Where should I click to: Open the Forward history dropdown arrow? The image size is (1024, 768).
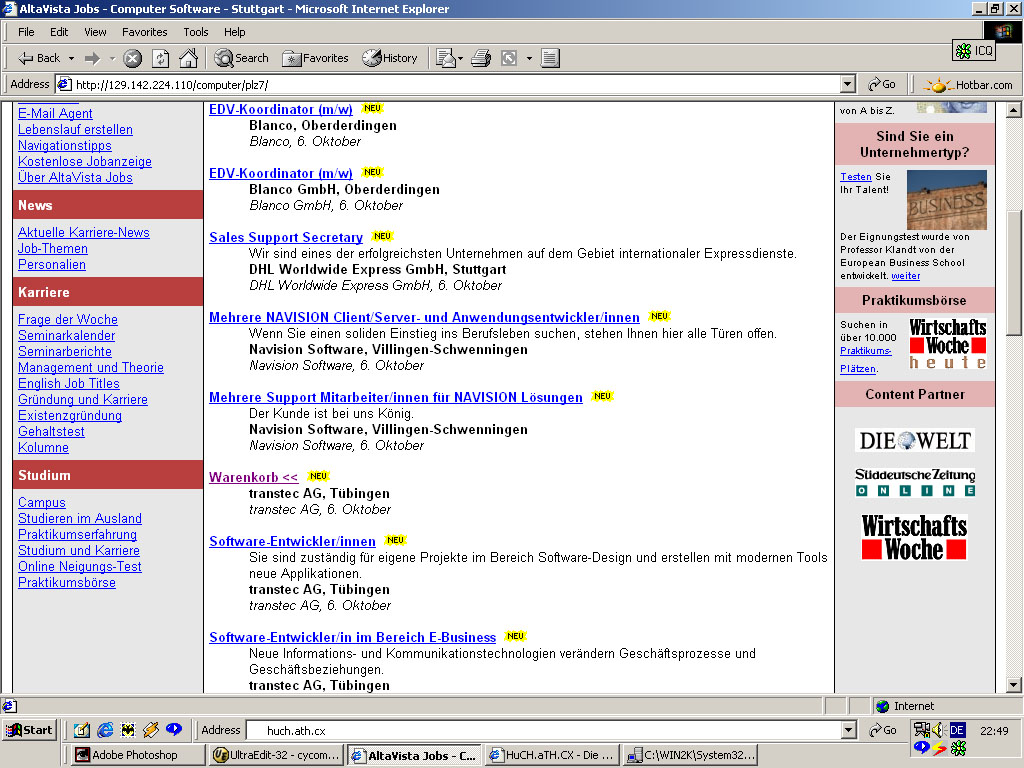112,58
